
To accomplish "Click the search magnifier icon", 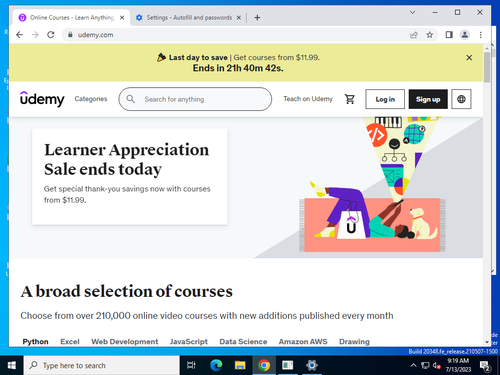I will pos(131,99).
